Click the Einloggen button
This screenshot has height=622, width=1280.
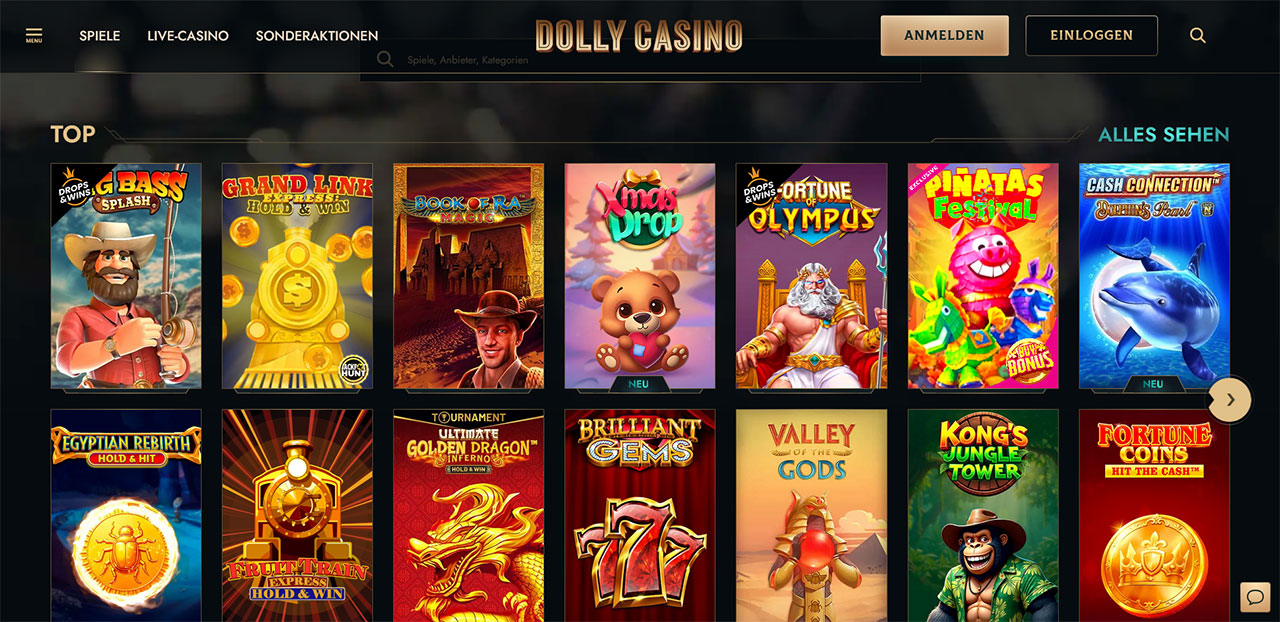click(1091, 35)
